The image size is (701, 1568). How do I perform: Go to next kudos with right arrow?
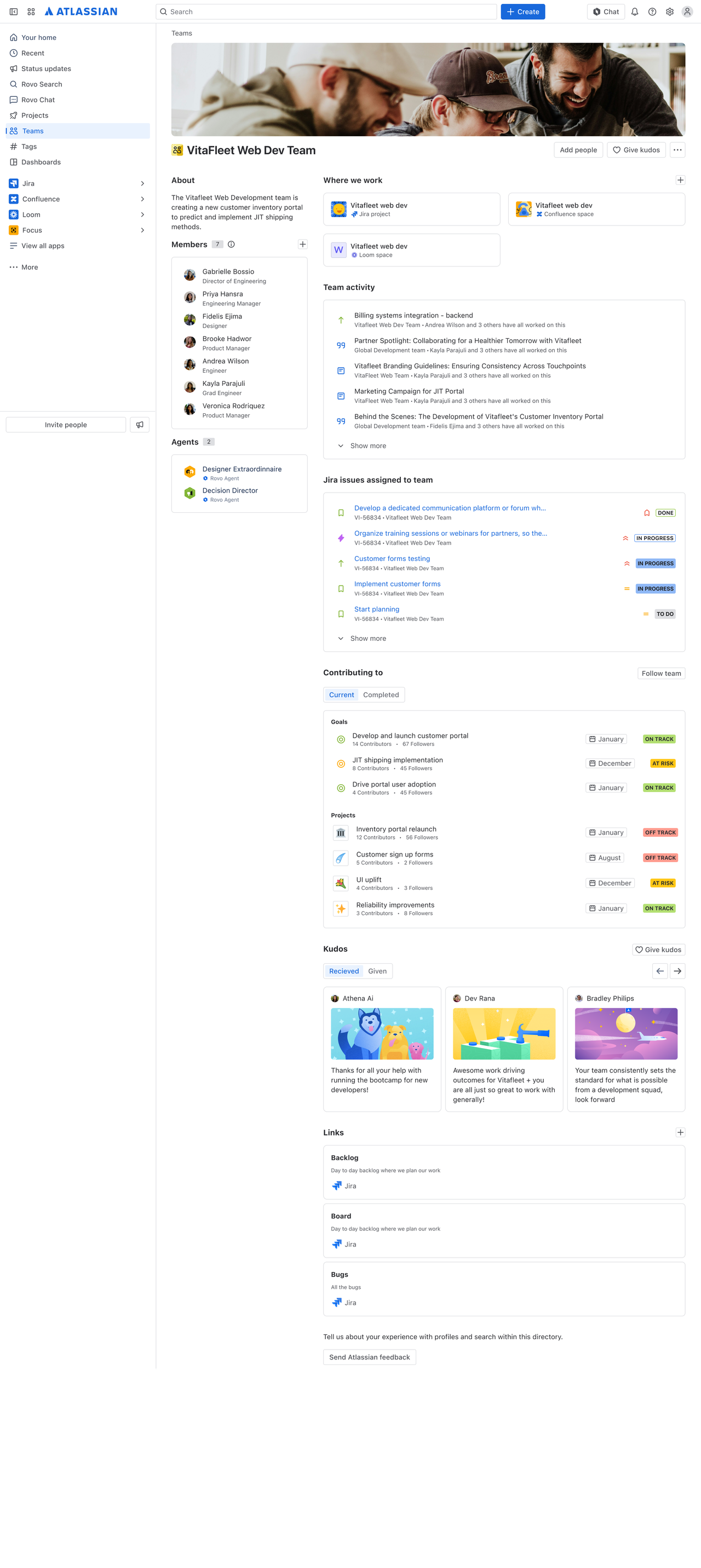point(677,971)
